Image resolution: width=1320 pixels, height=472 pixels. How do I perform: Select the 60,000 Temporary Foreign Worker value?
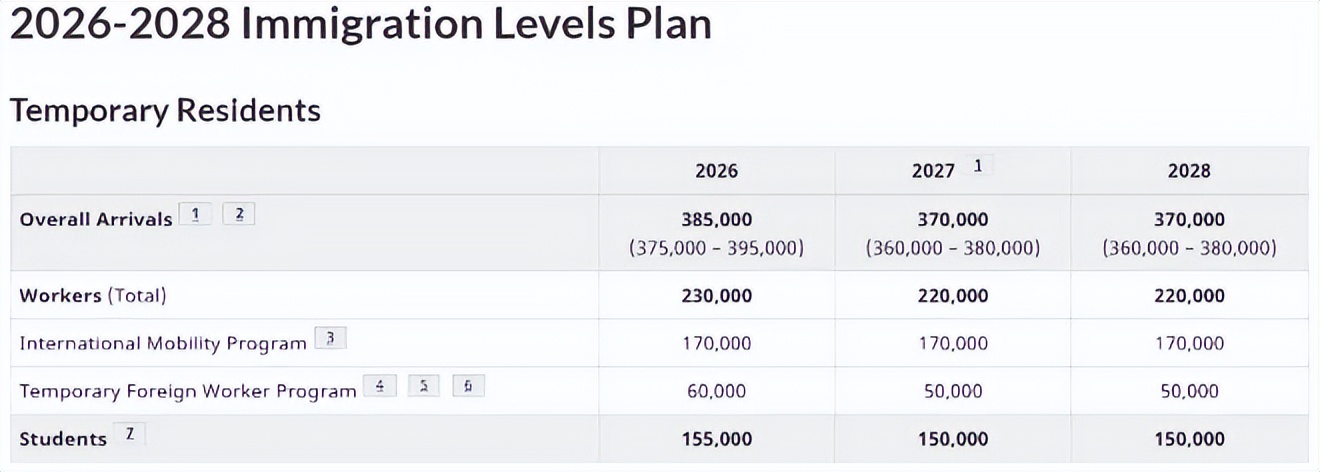(716, 391)
